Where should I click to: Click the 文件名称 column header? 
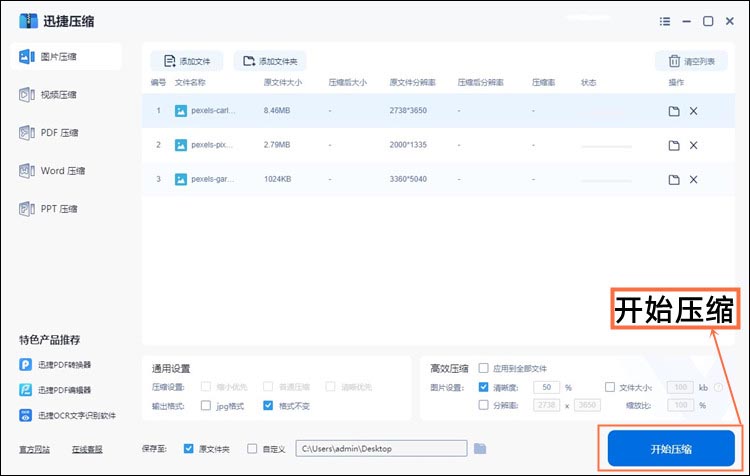point(190,82)
